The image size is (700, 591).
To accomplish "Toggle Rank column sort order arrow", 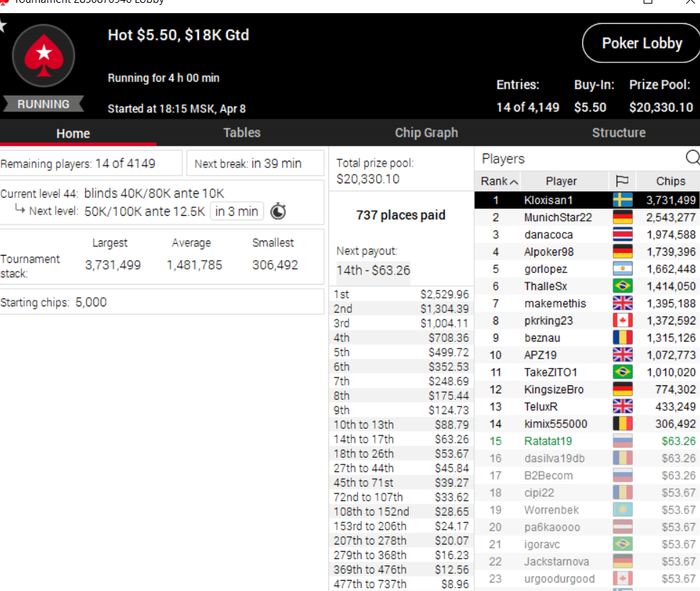I will pos(514,182).
